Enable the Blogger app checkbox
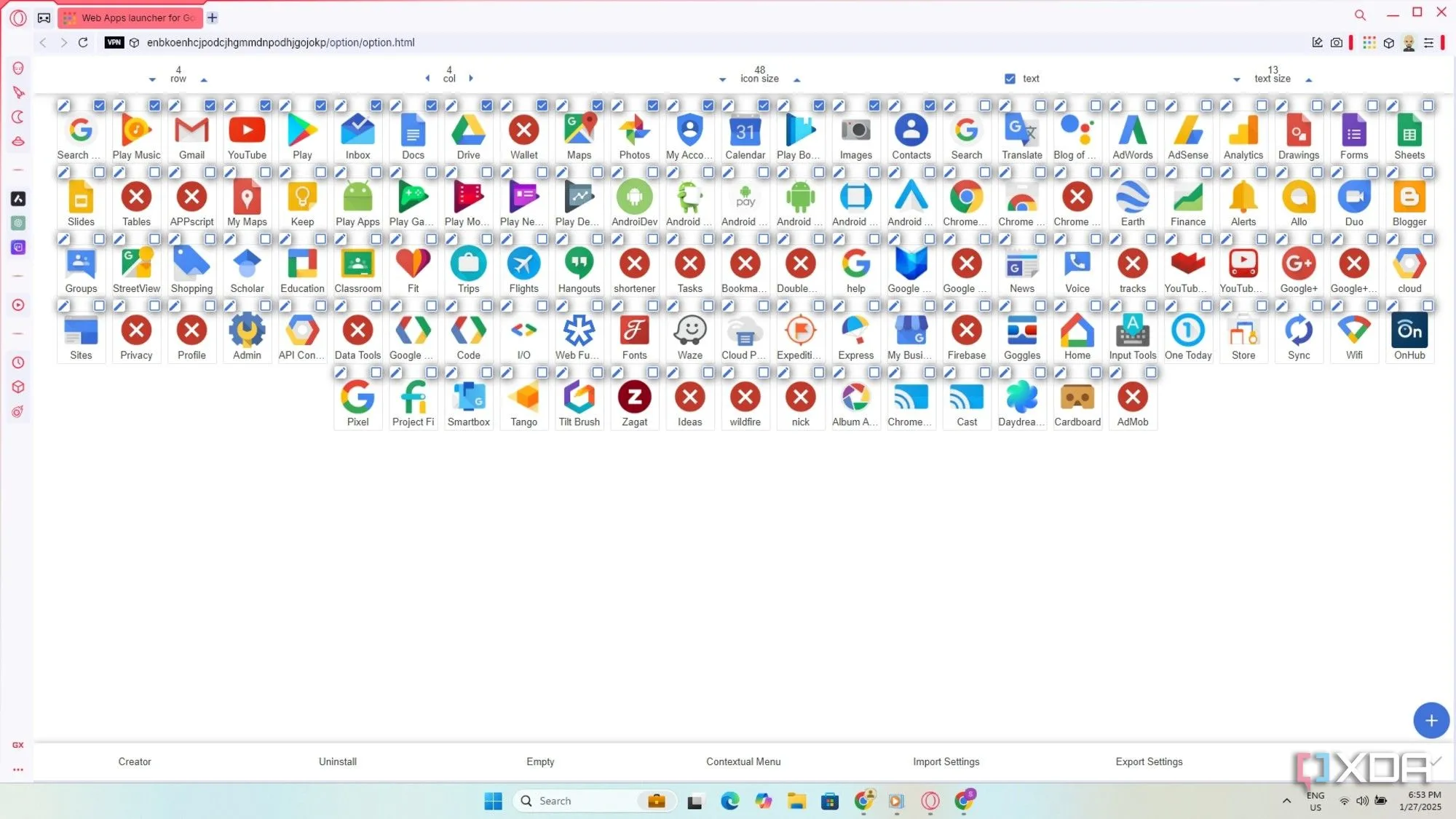This screenshot has height=819, width=1456. (x=1428, y=173)
